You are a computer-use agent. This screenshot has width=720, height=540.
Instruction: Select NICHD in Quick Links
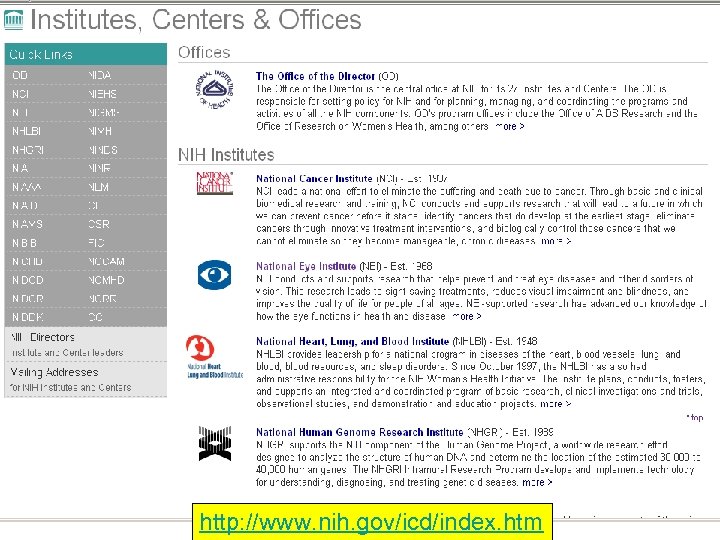27,261
